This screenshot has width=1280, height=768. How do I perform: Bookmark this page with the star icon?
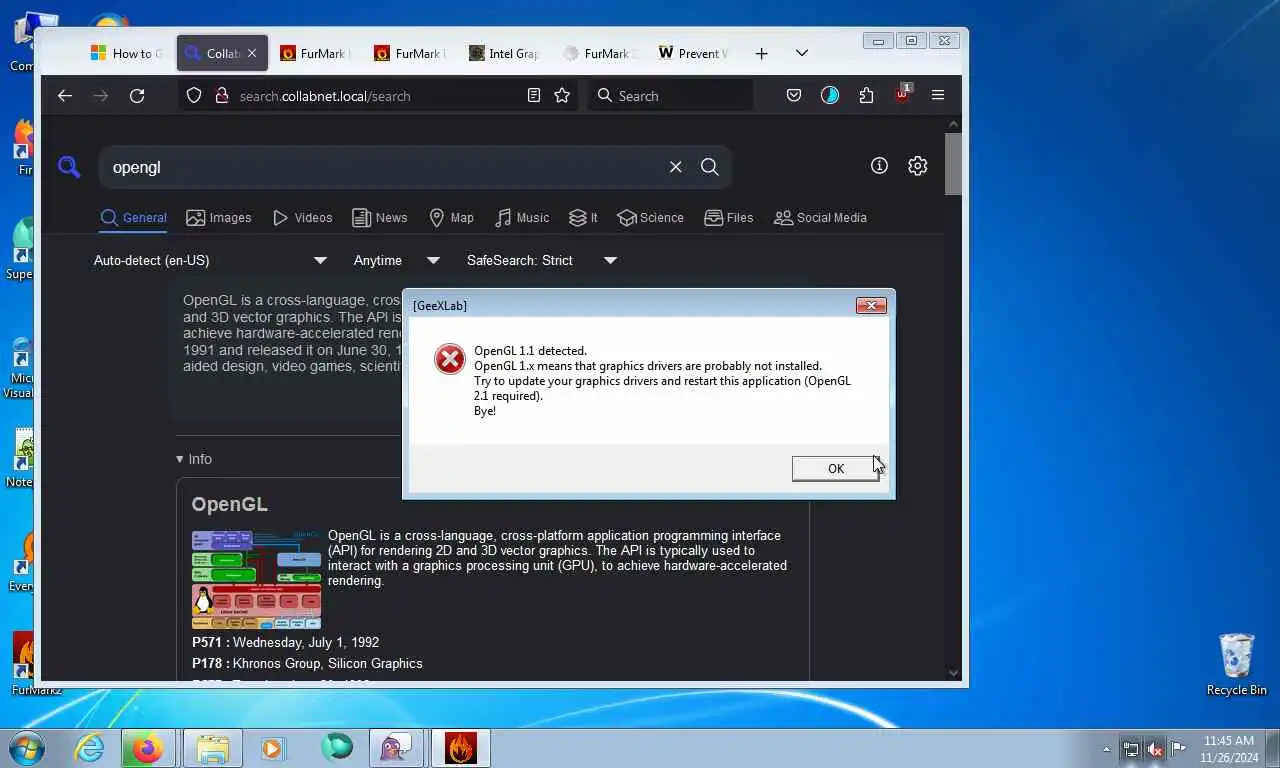coord(562,95)
